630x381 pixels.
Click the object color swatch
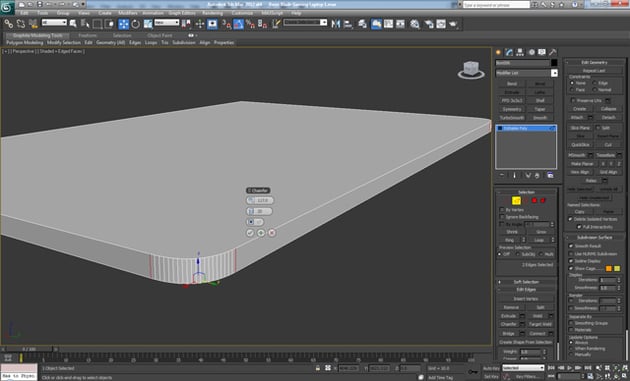pyautogui.click(x=554, y=63)
